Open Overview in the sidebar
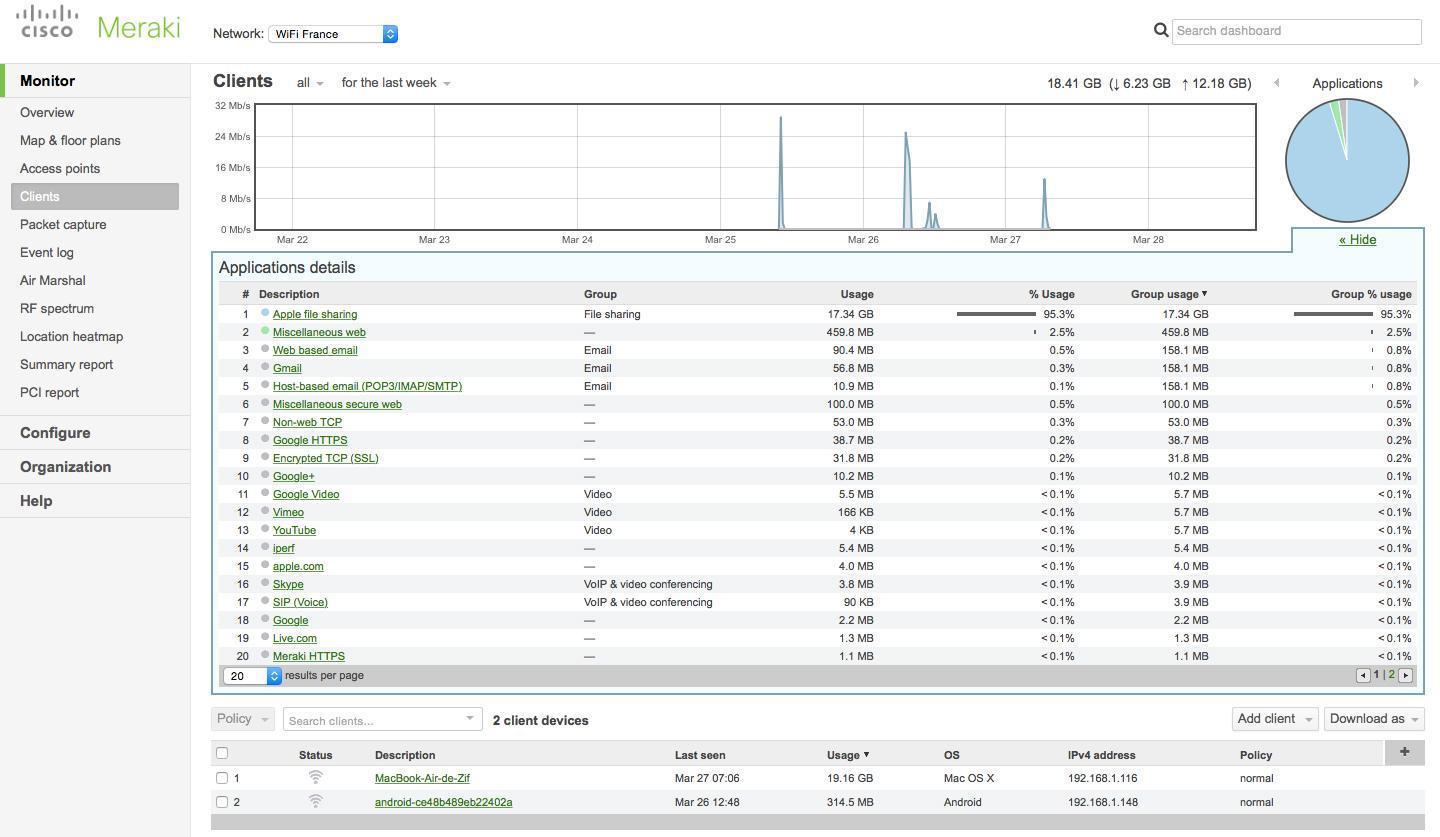This screenshot has width=1440, height=837. [47, 113]
